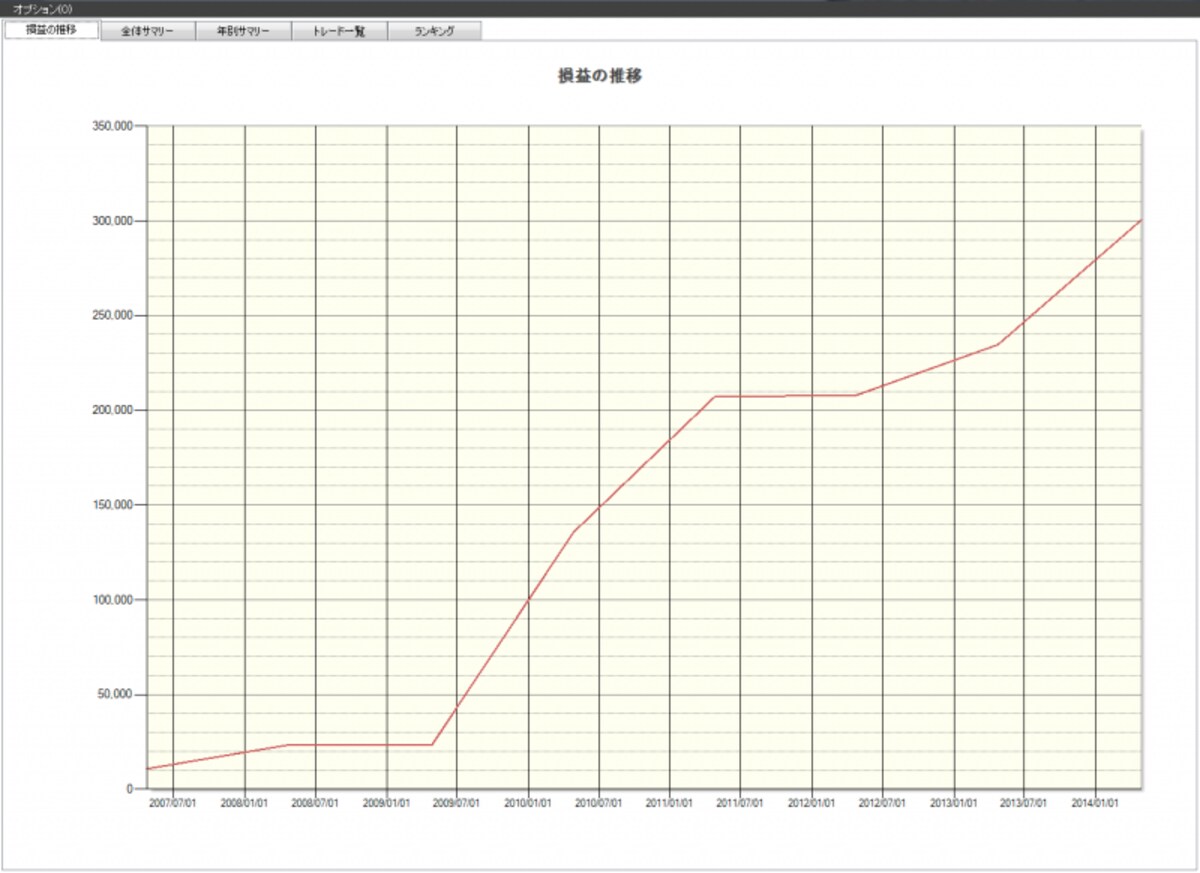
Task: Click the 50,000 y-axis label
Action: pos(114,694)
